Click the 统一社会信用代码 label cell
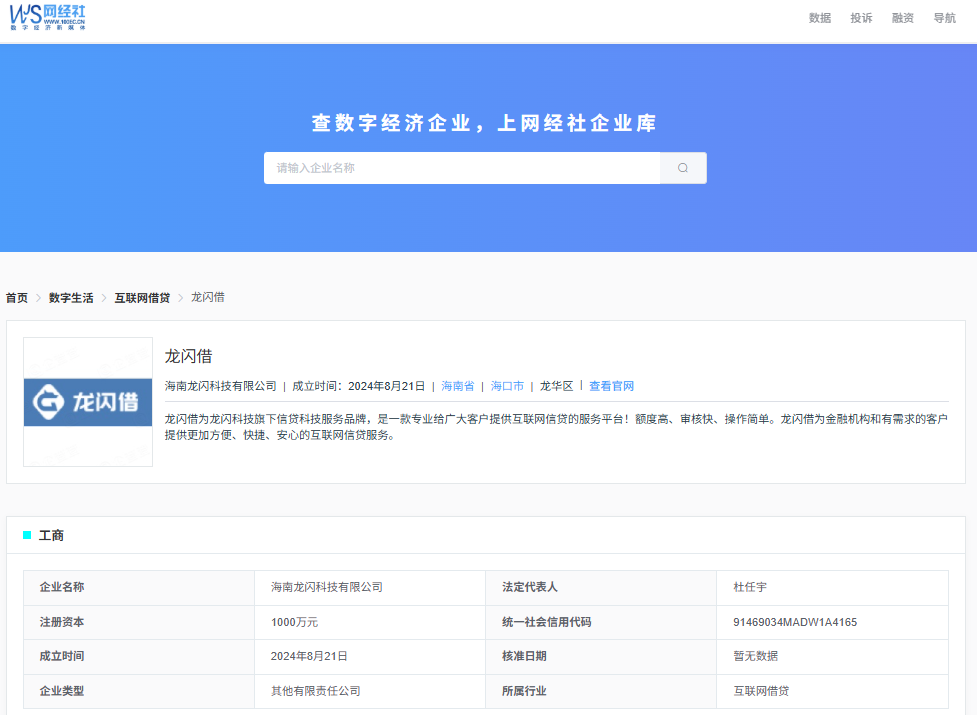The height and width of the screenshot is (715, 977). (601, 622)
